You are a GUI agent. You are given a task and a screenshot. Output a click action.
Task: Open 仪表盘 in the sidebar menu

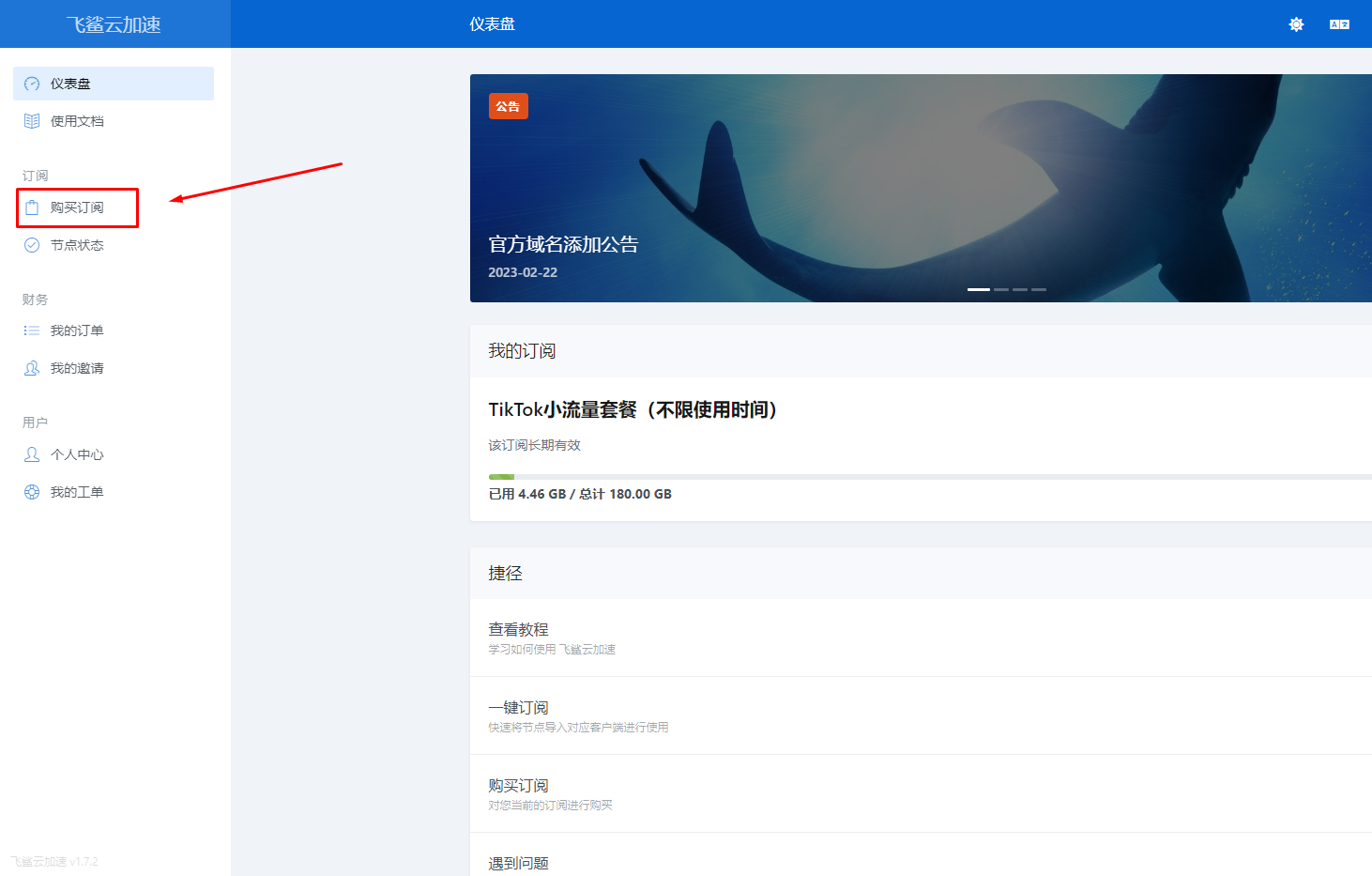click(x=114, y=84)
